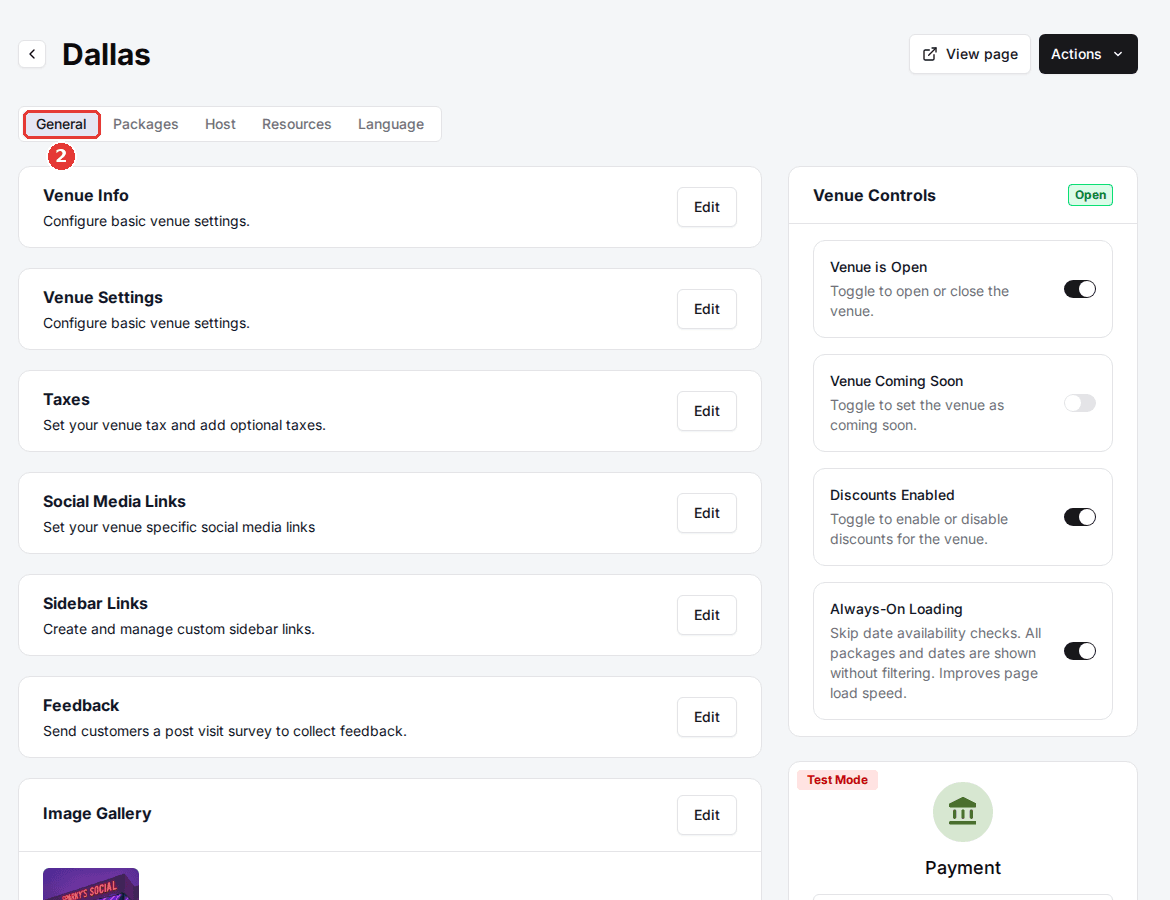This screenshot has height=900, width=1170.
Task: Switch to the Language tab
Action: click(391, 124)
